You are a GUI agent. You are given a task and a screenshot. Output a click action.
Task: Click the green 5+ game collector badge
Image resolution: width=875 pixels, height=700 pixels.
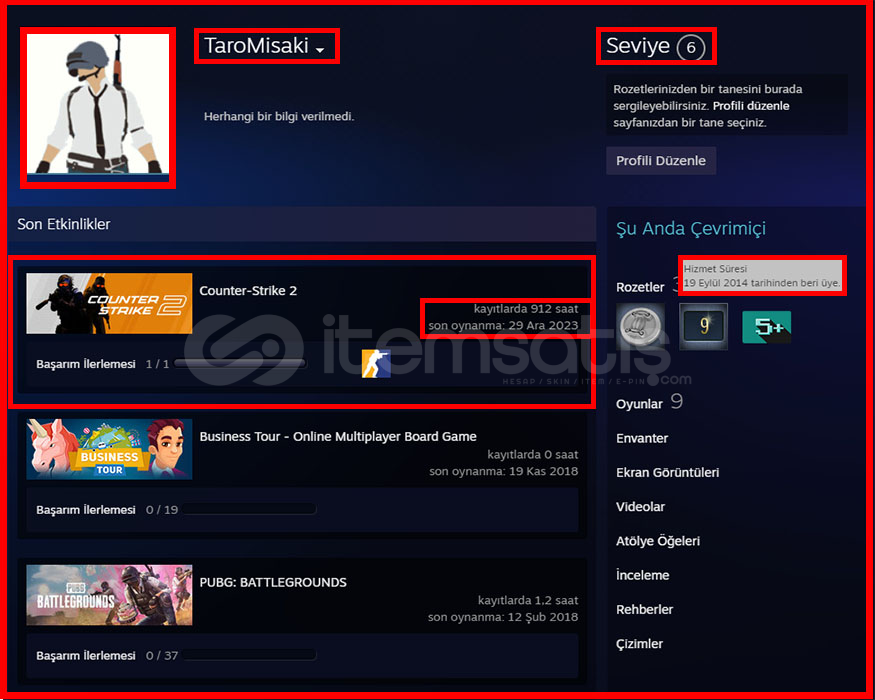click(x=766, y=327)
